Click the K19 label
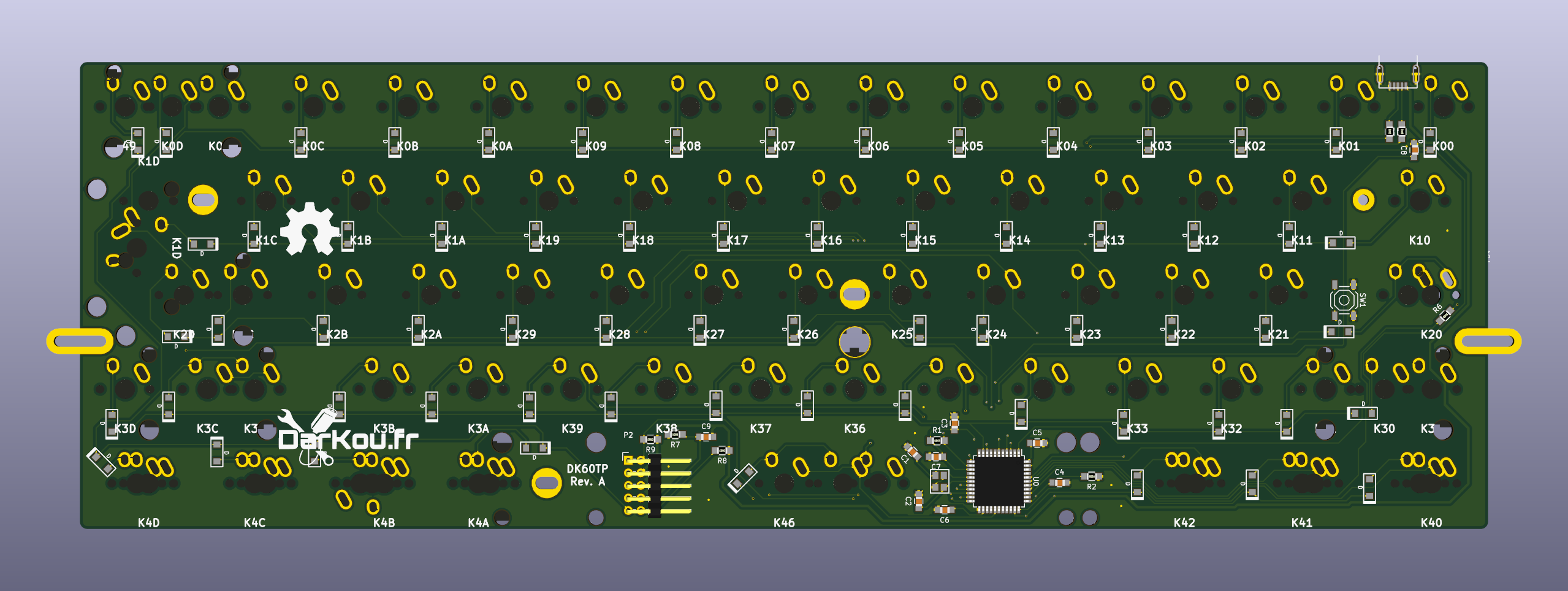The width and height of the screenshot is (1568, 591). 549,240
